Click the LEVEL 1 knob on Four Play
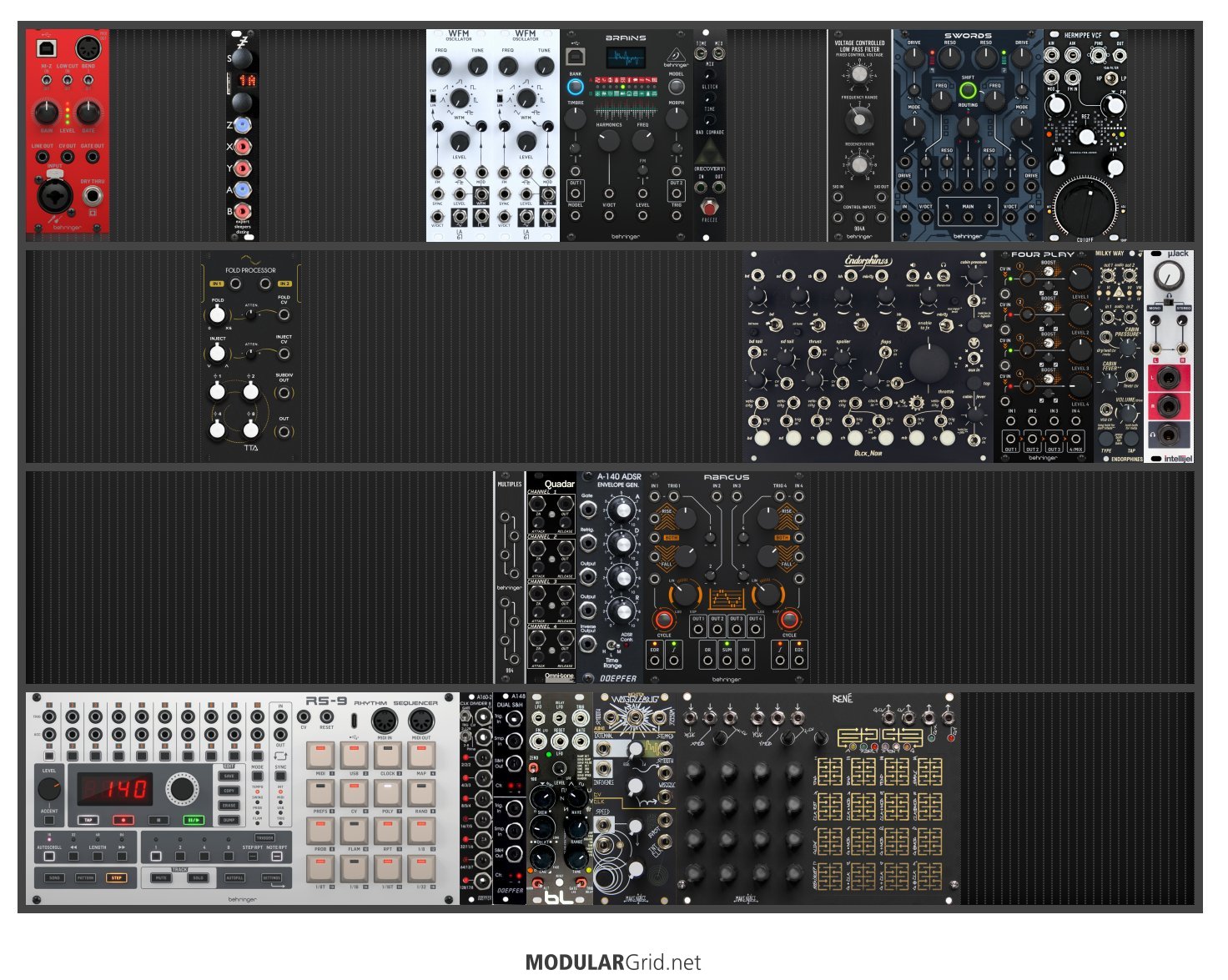 (1080, 279)
